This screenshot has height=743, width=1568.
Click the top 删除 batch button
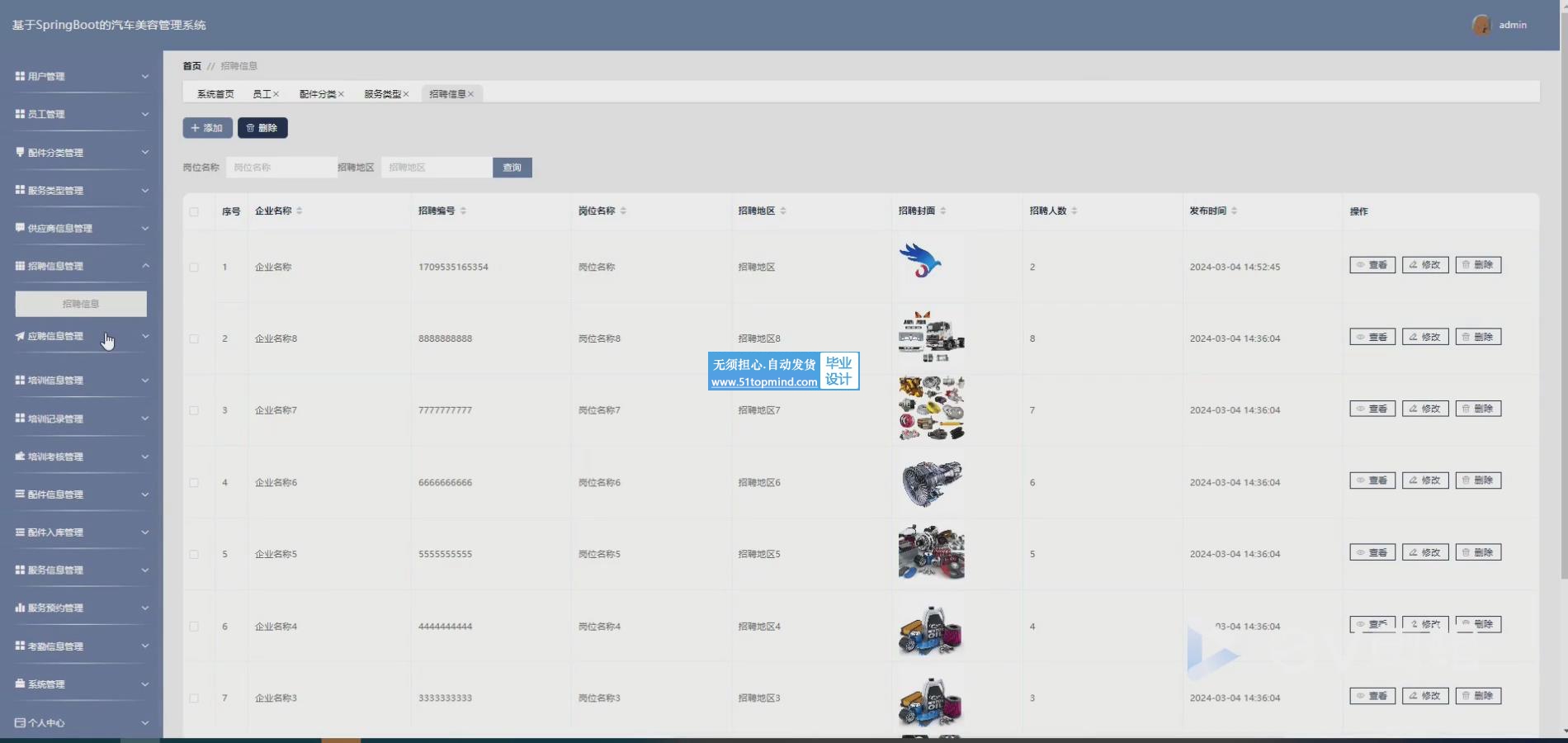click(x=262, y=128)
